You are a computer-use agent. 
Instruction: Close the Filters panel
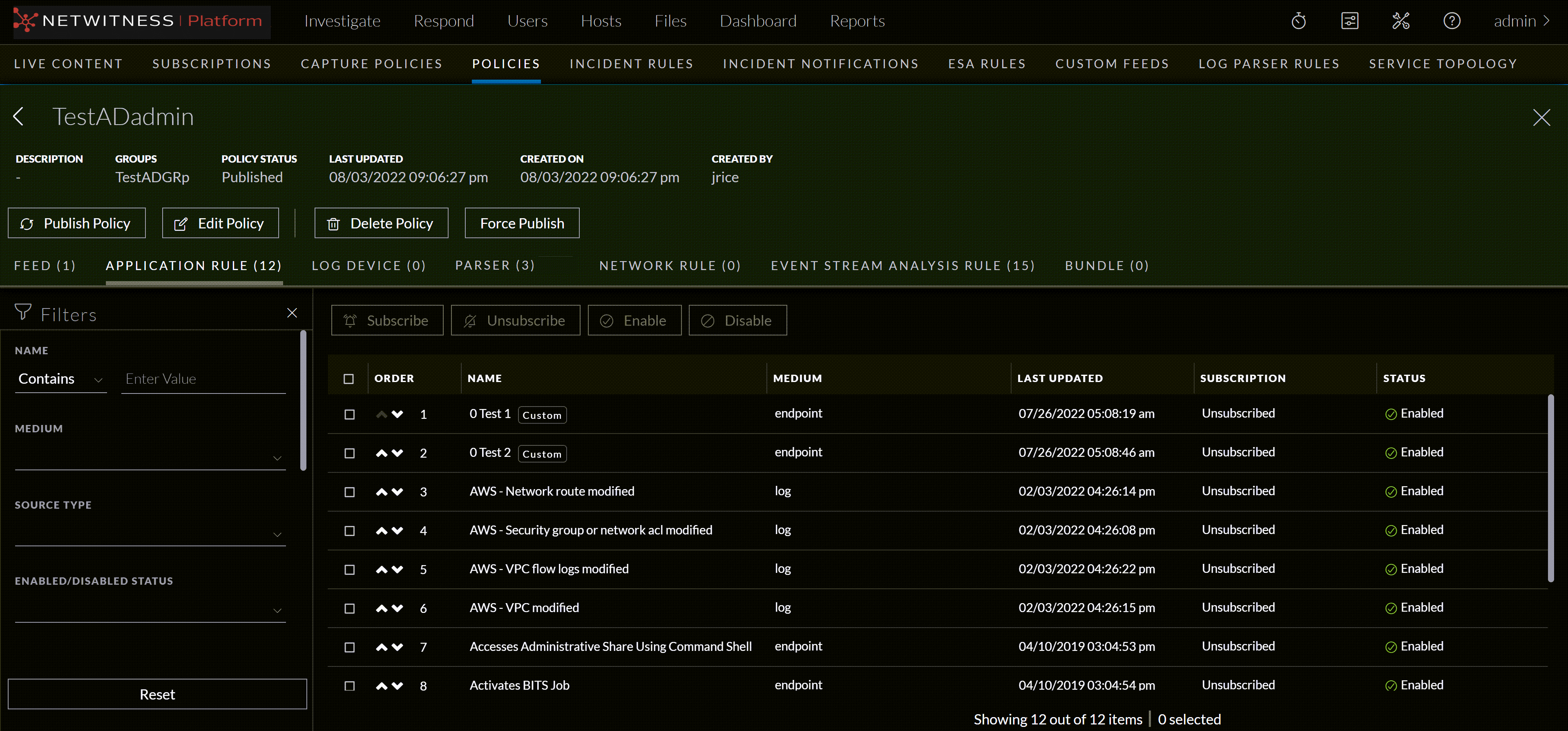(x=292, y=313)
